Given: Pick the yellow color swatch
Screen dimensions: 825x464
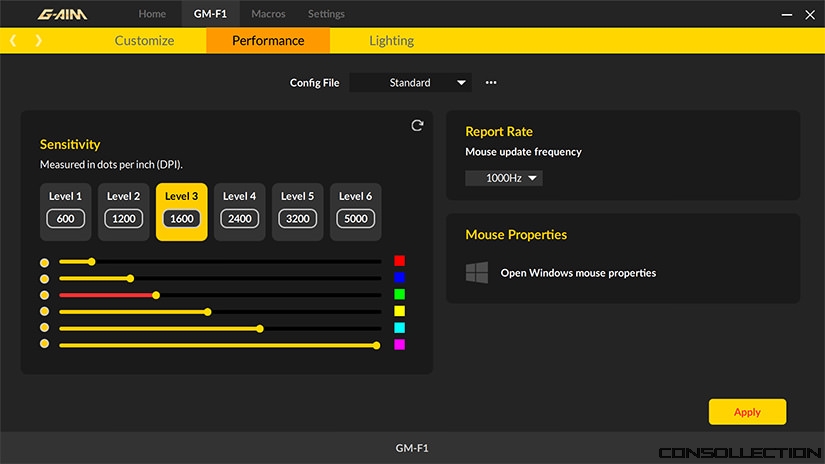Looking at the screenshot, I should coord(399,311).
